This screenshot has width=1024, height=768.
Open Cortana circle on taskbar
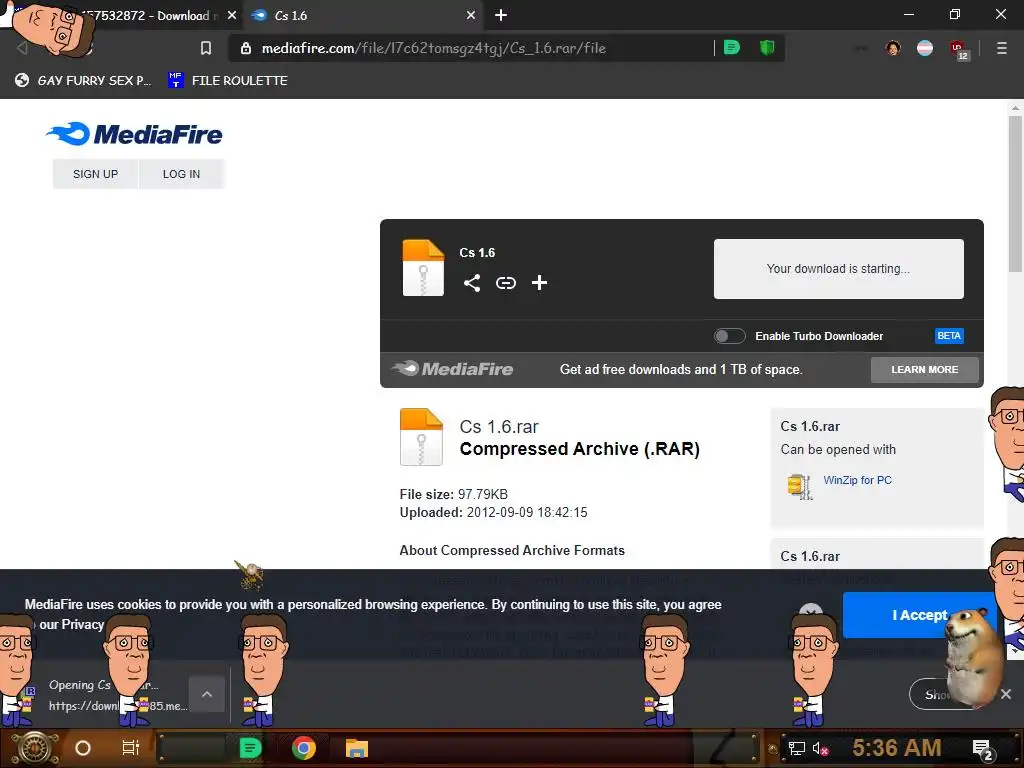click(83, 748)
